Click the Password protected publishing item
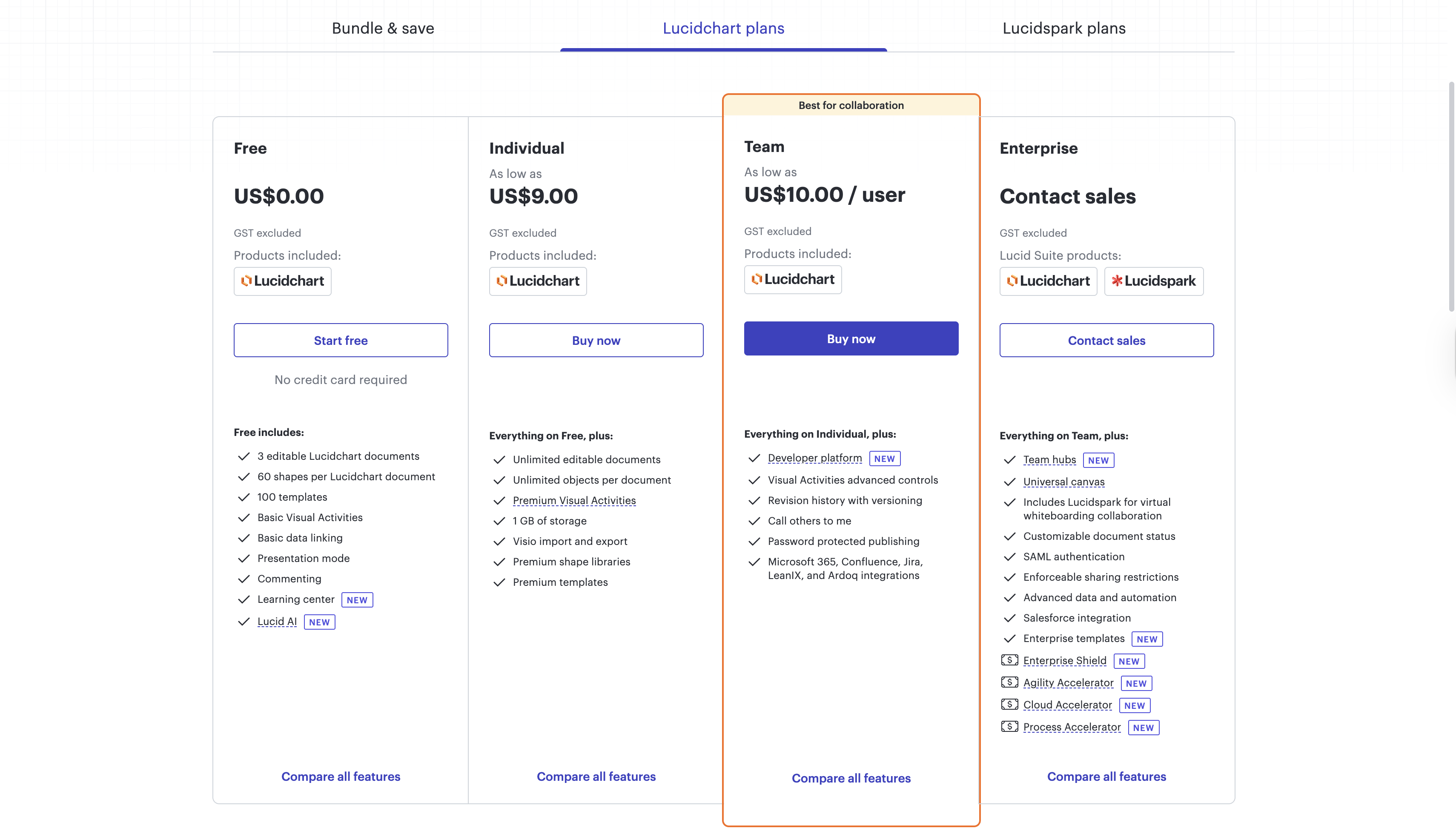Image resolution: width=1456 pixels, height=837 pixels. tap(843, 541)
